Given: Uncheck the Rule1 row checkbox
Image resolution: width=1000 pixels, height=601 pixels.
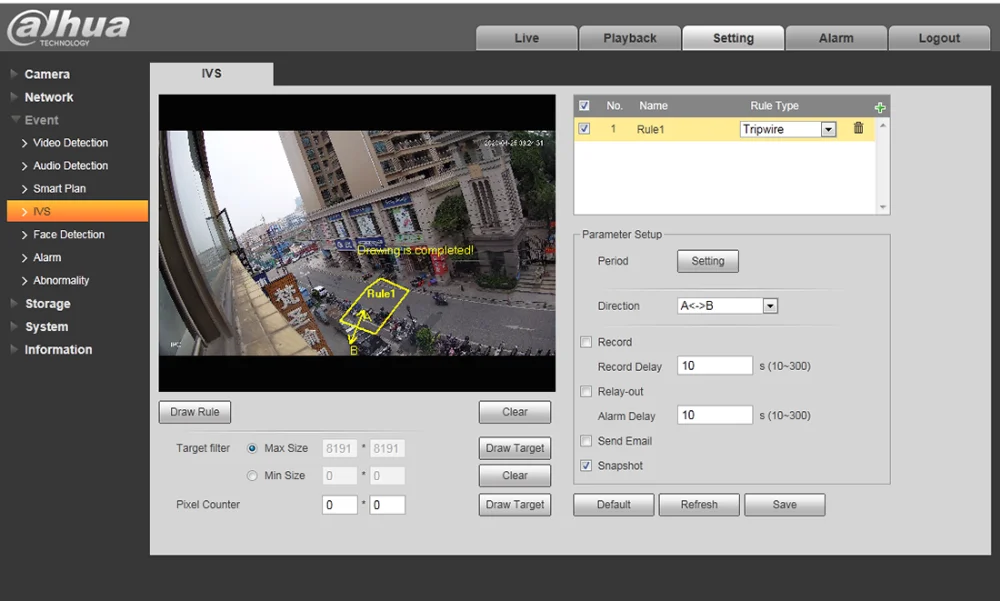Looking at the screenshot, I should point(585,129).
